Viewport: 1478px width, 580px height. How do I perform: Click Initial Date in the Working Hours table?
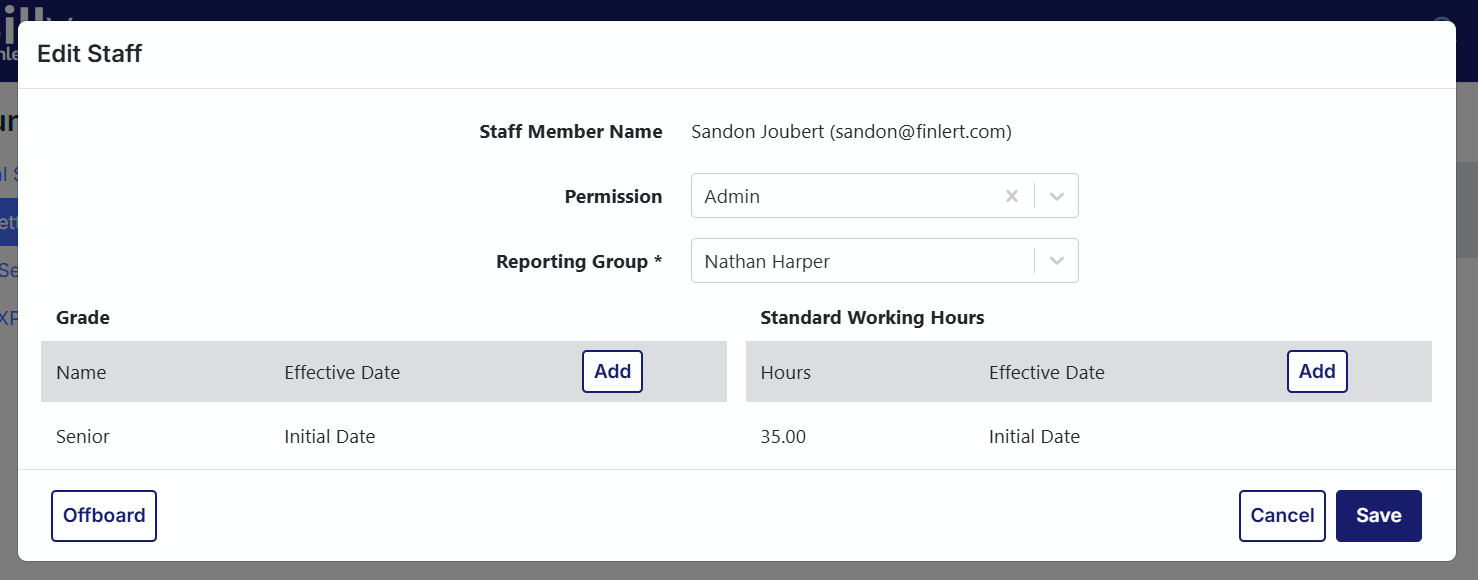pos(1034,437)
